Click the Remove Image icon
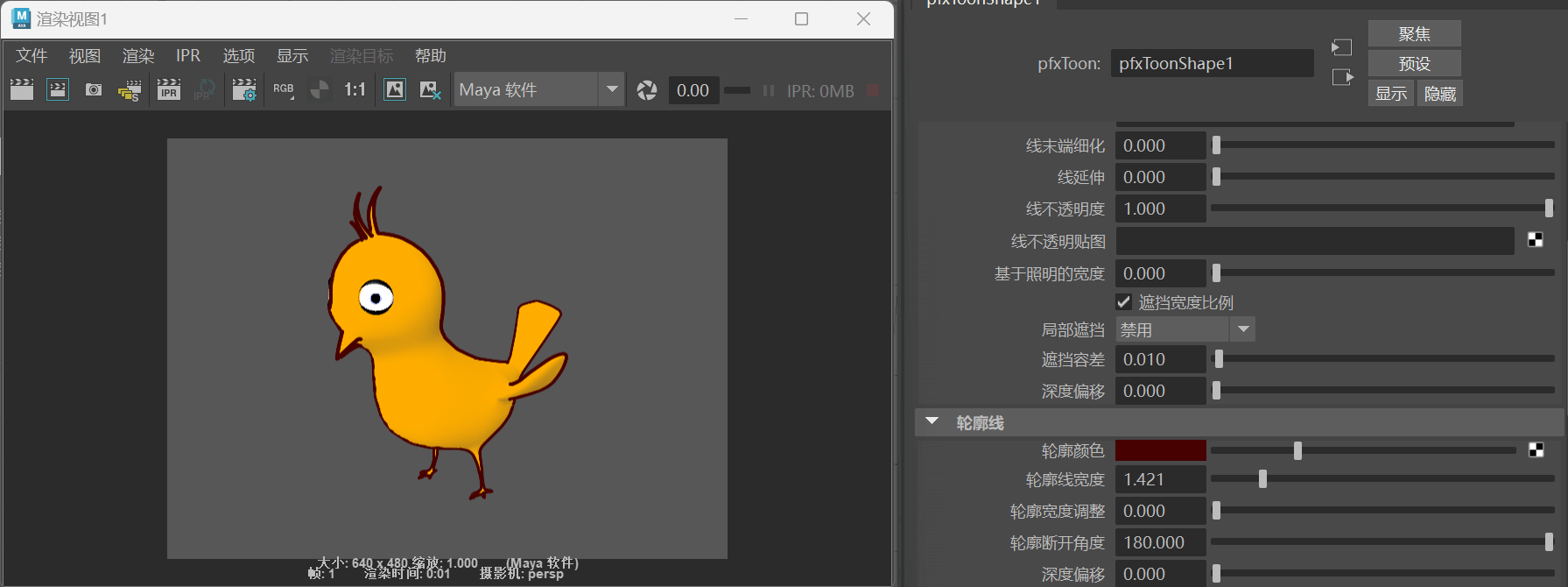This screenshot has width=1568, height=587. click(x=431, y=89)
